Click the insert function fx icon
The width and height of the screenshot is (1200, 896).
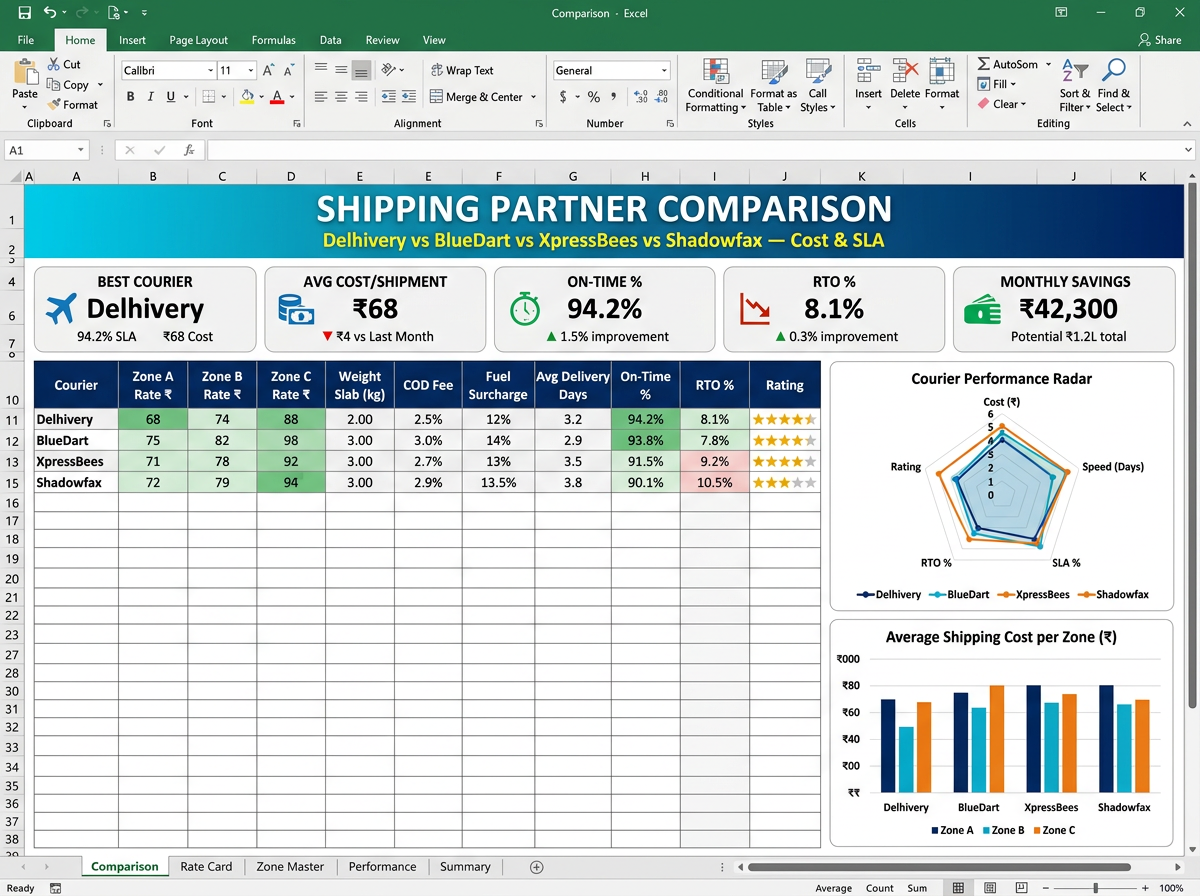(x=189, y=150)
